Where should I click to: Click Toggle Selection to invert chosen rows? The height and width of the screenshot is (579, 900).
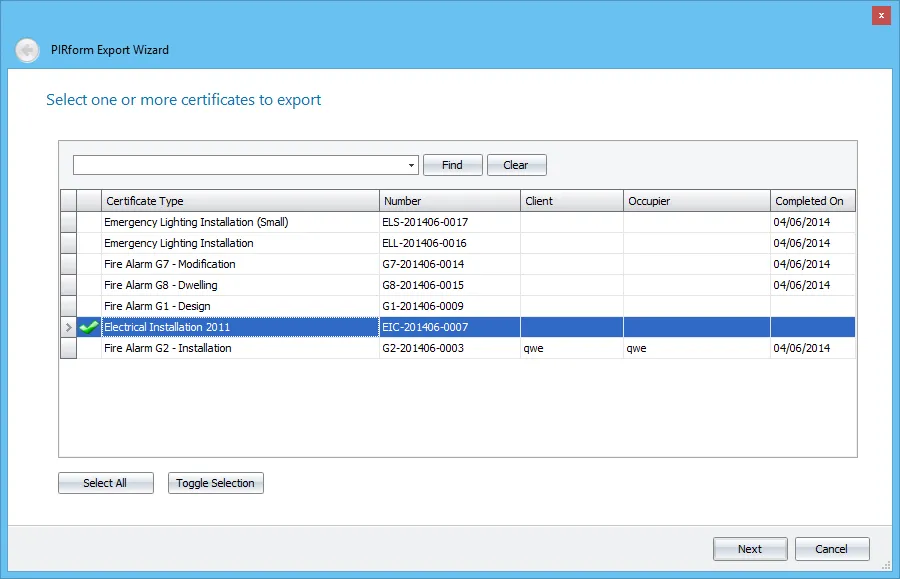click(x=215, y=483)
